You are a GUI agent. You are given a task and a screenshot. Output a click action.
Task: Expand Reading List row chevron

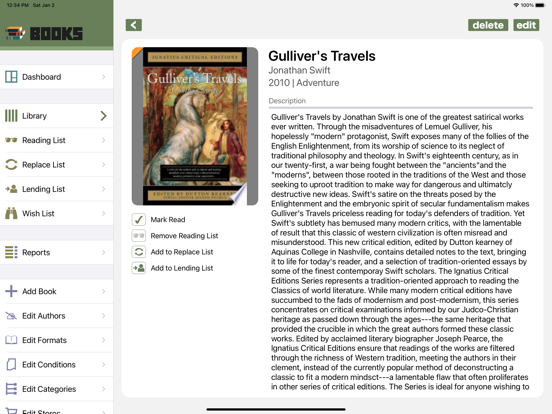[x=104, y=140]
